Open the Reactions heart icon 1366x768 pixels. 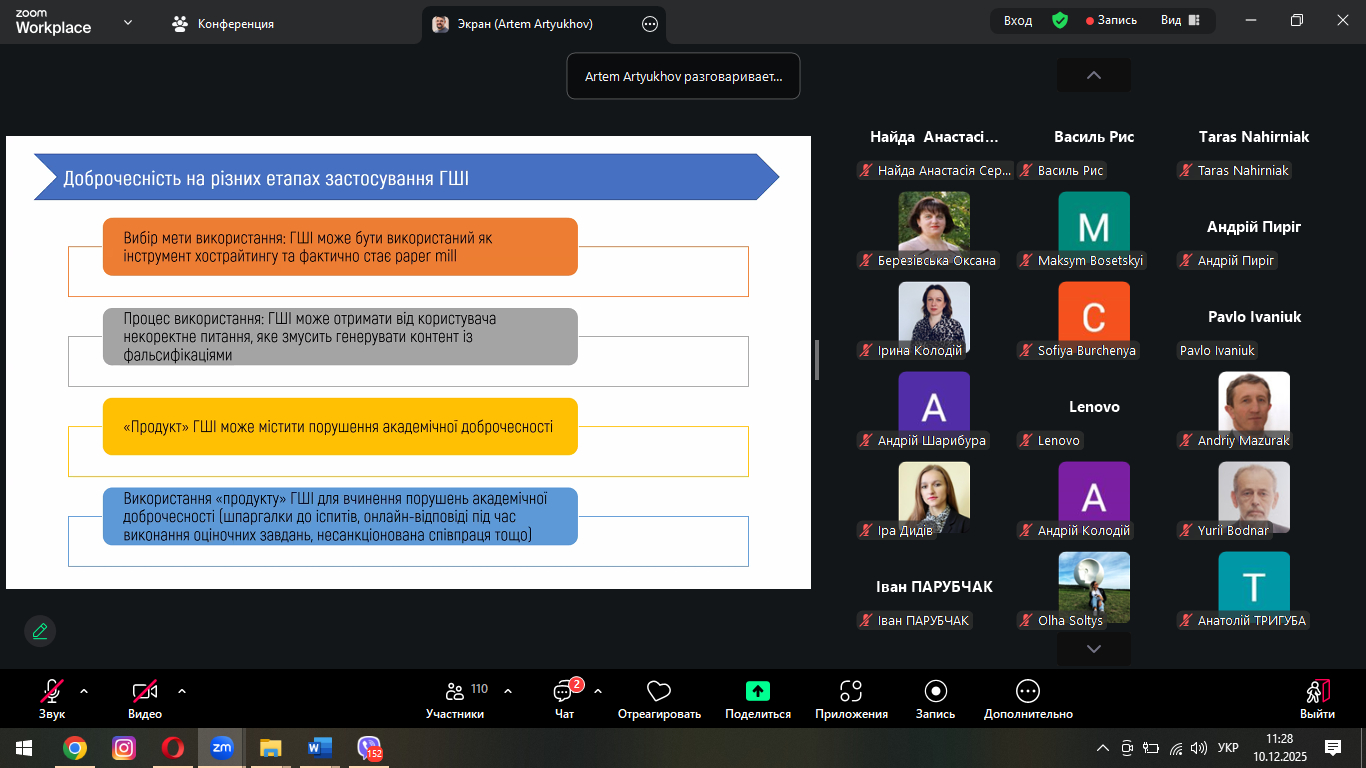(x=658, y=691)
